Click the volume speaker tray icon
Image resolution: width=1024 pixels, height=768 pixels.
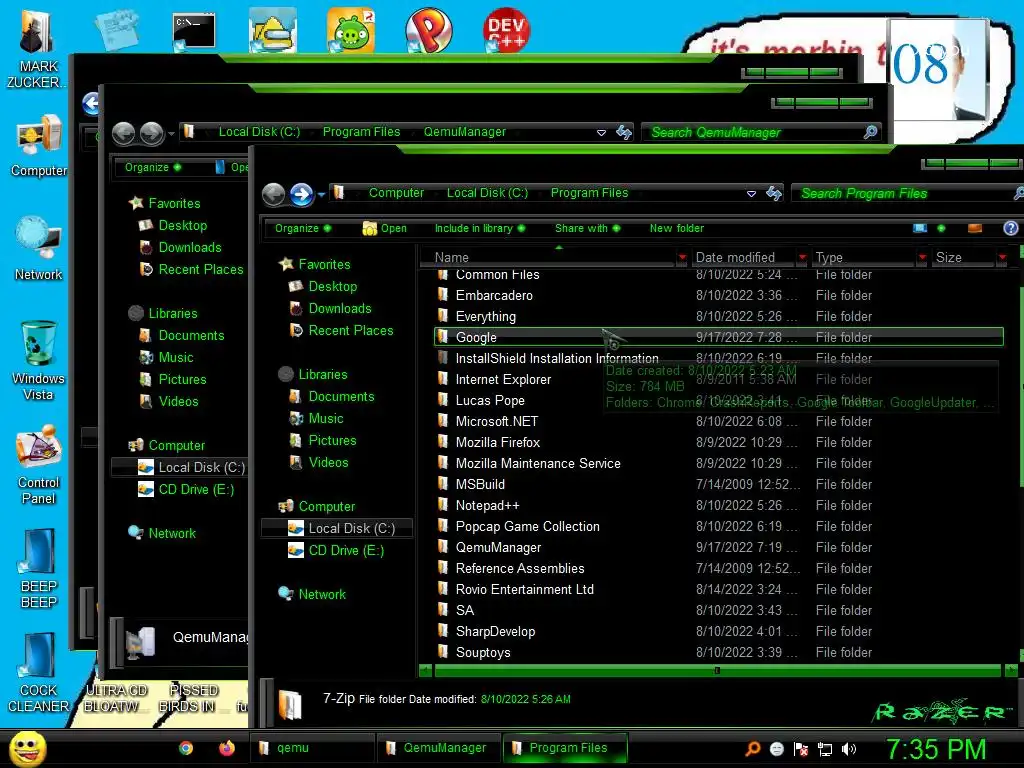[x=849, y=749]
